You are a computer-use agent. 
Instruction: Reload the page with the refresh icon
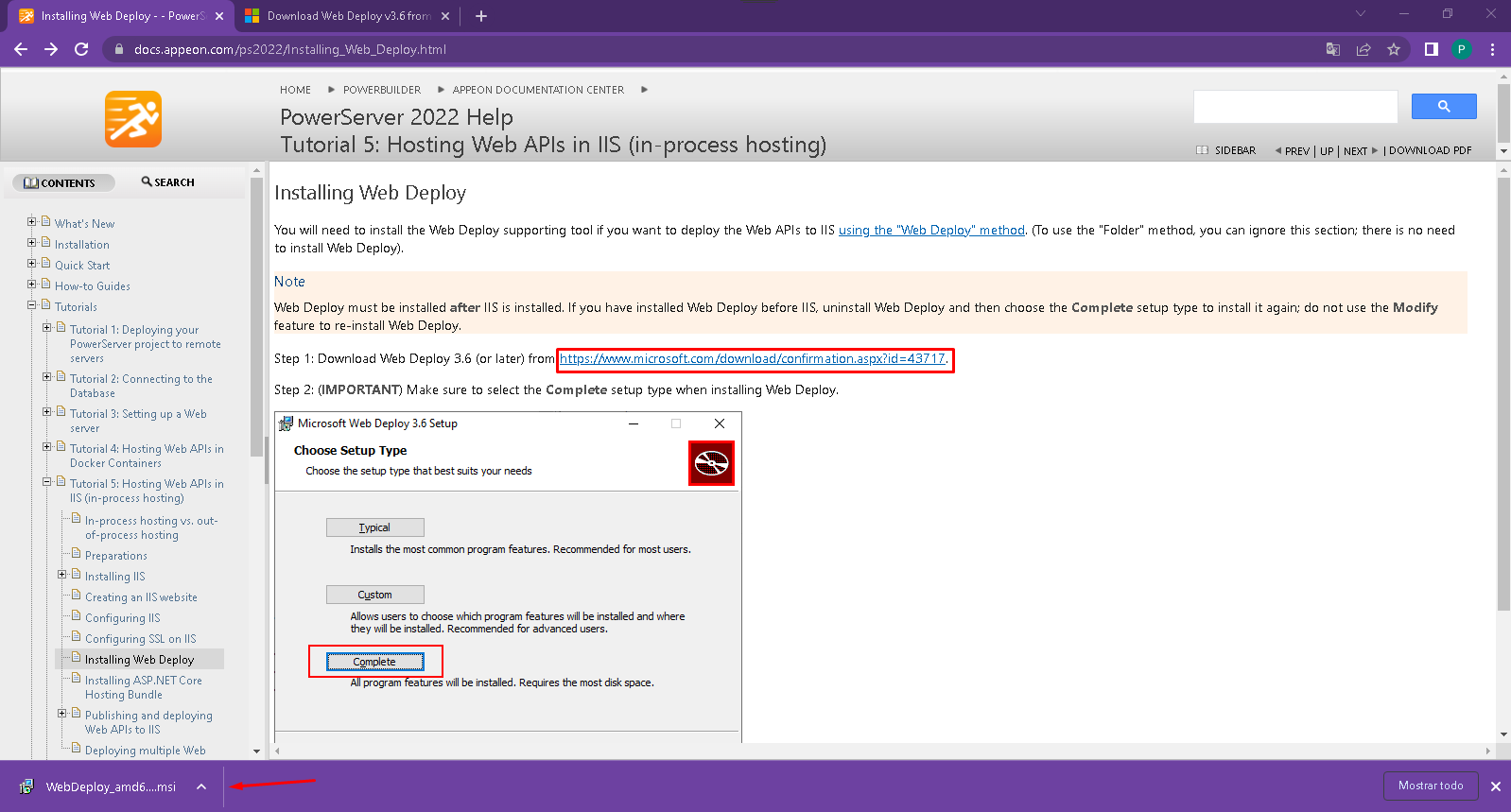click(81, 49)
